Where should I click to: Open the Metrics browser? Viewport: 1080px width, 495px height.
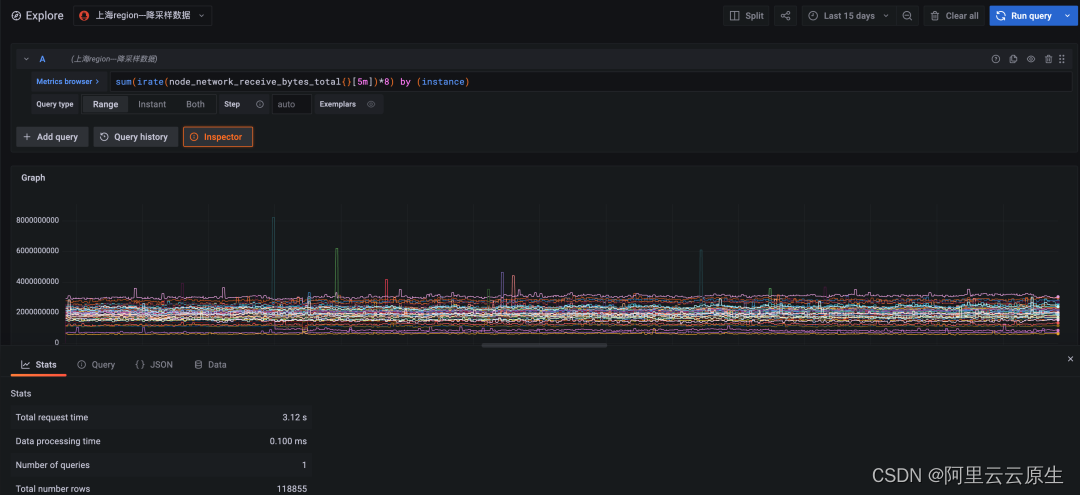click(x=68, y=81)
